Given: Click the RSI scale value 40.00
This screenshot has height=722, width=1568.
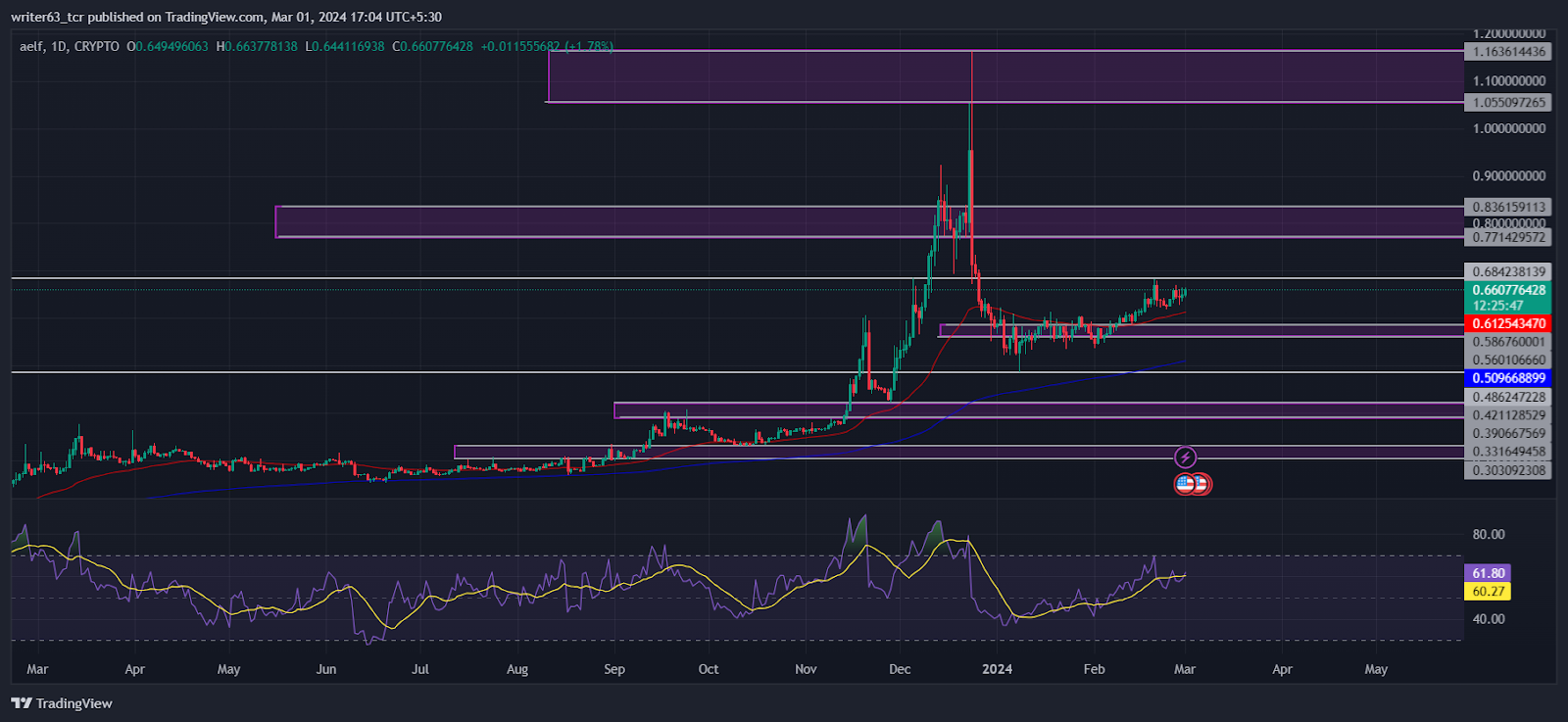Looking at the screenshot, I should point(1489,618).
